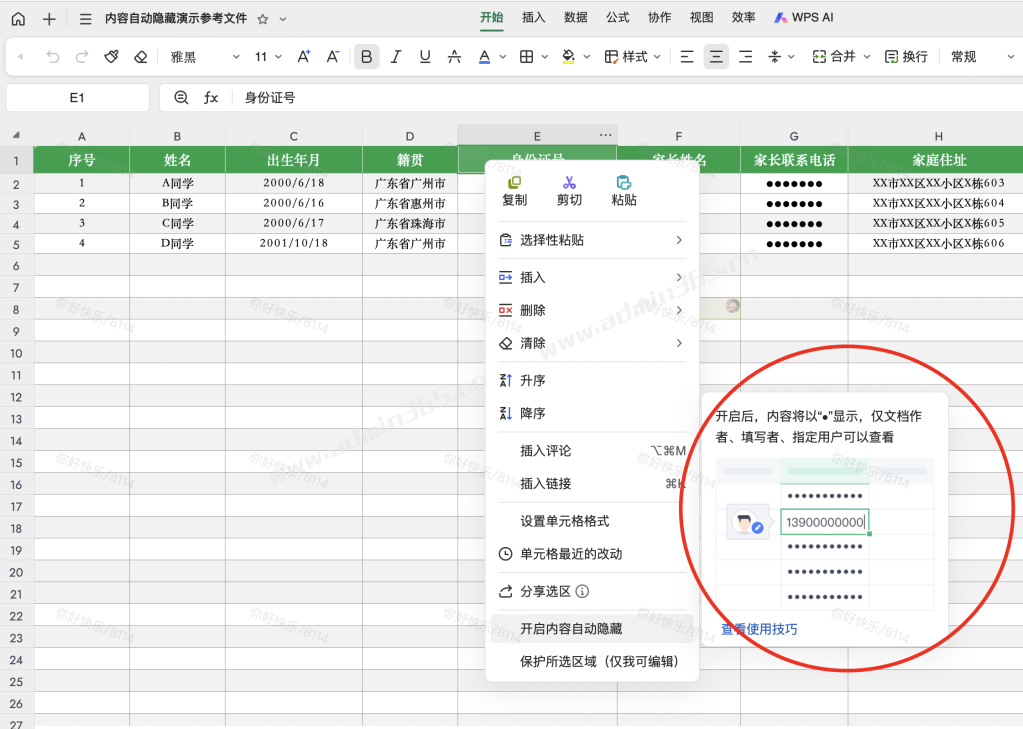Toggle bold formatting

(x=367, y=57)
